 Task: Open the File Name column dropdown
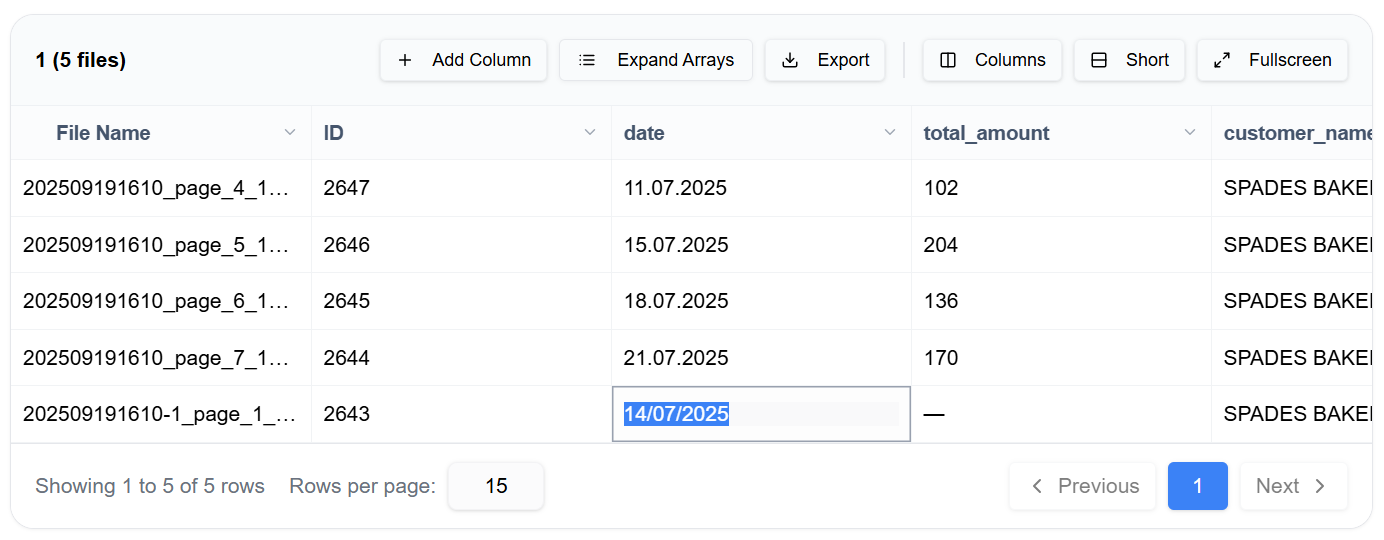click(290, 133)
